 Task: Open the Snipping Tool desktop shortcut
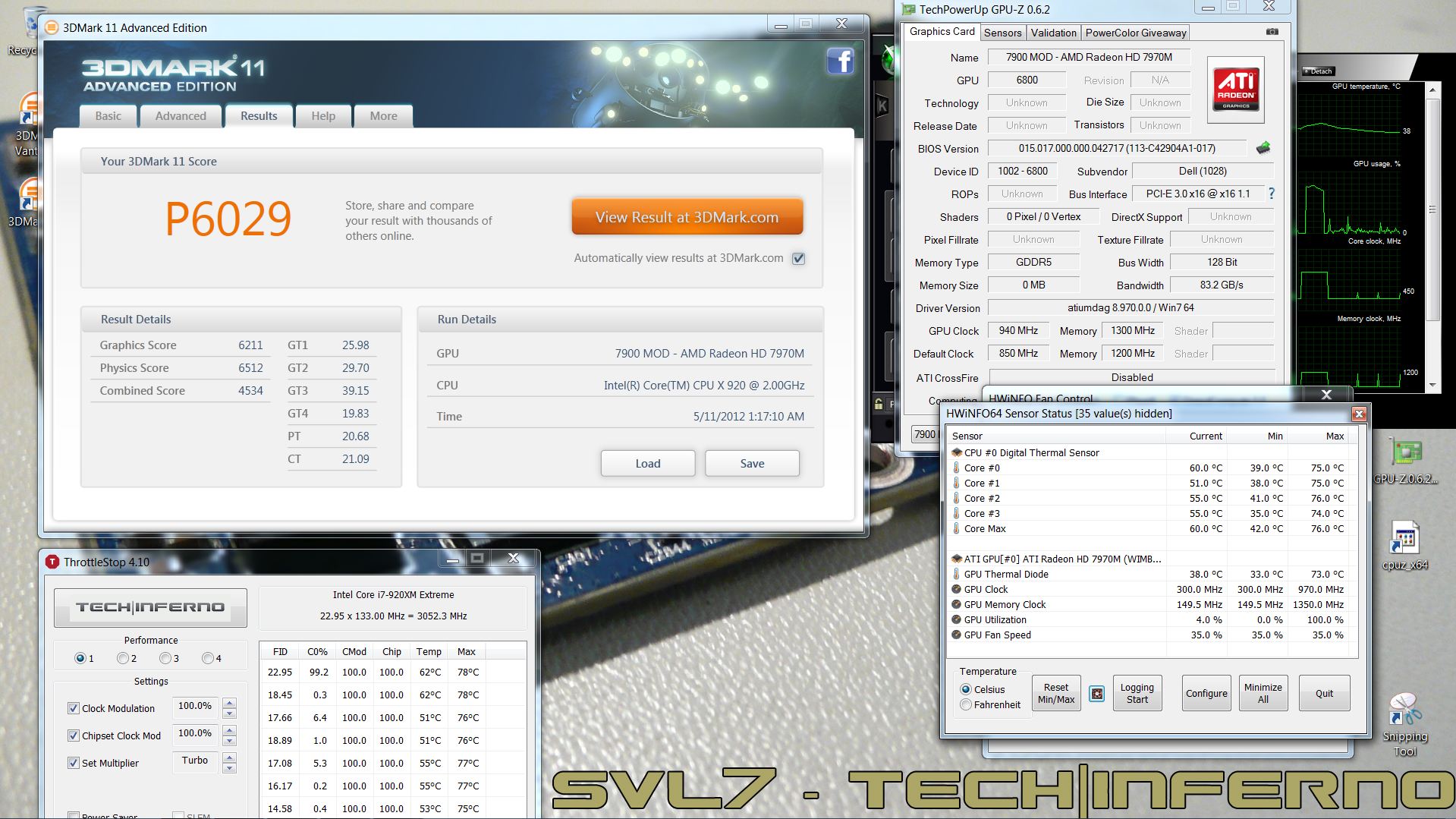1404,724
